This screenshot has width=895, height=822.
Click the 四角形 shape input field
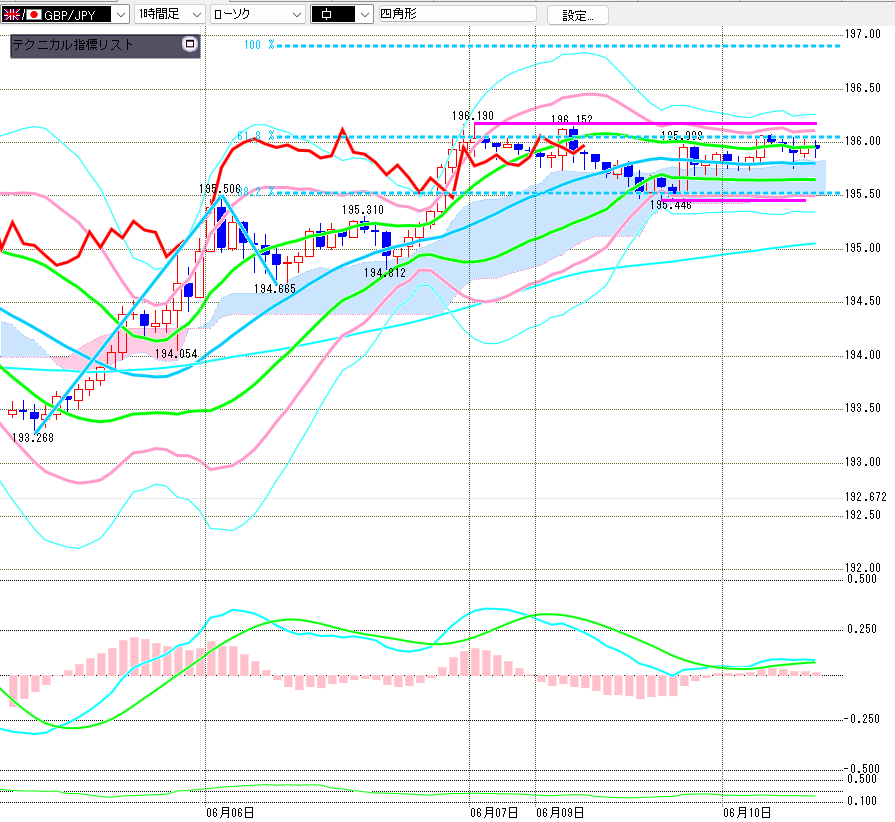pos(458,14)
